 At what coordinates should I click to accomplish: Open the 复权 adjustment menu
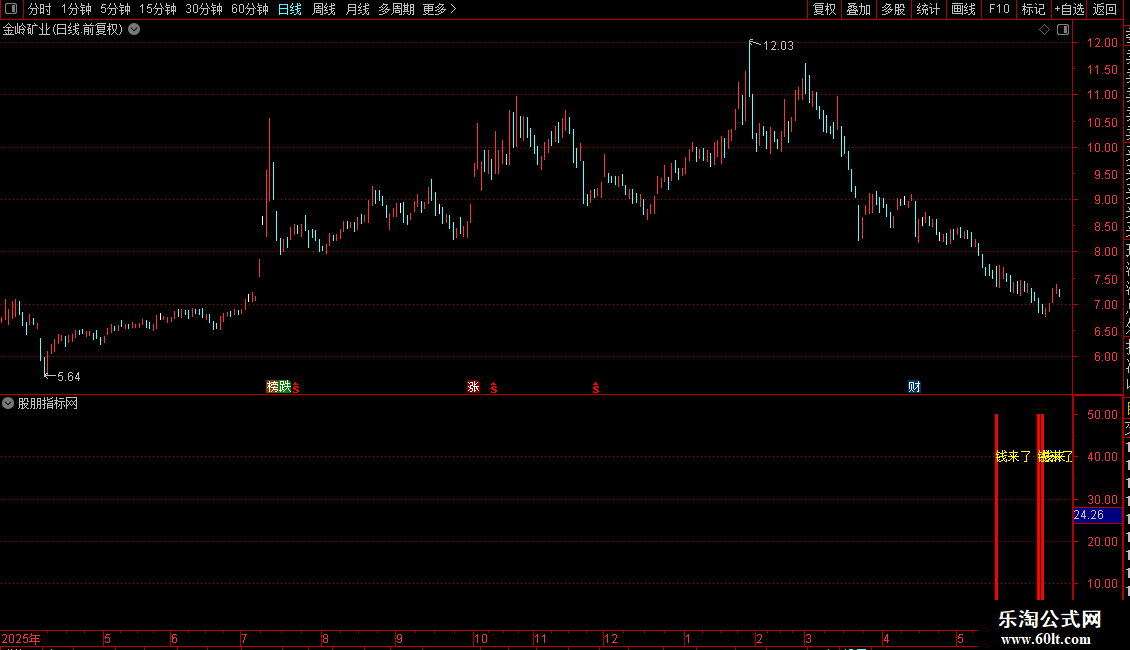pos(824,9)
